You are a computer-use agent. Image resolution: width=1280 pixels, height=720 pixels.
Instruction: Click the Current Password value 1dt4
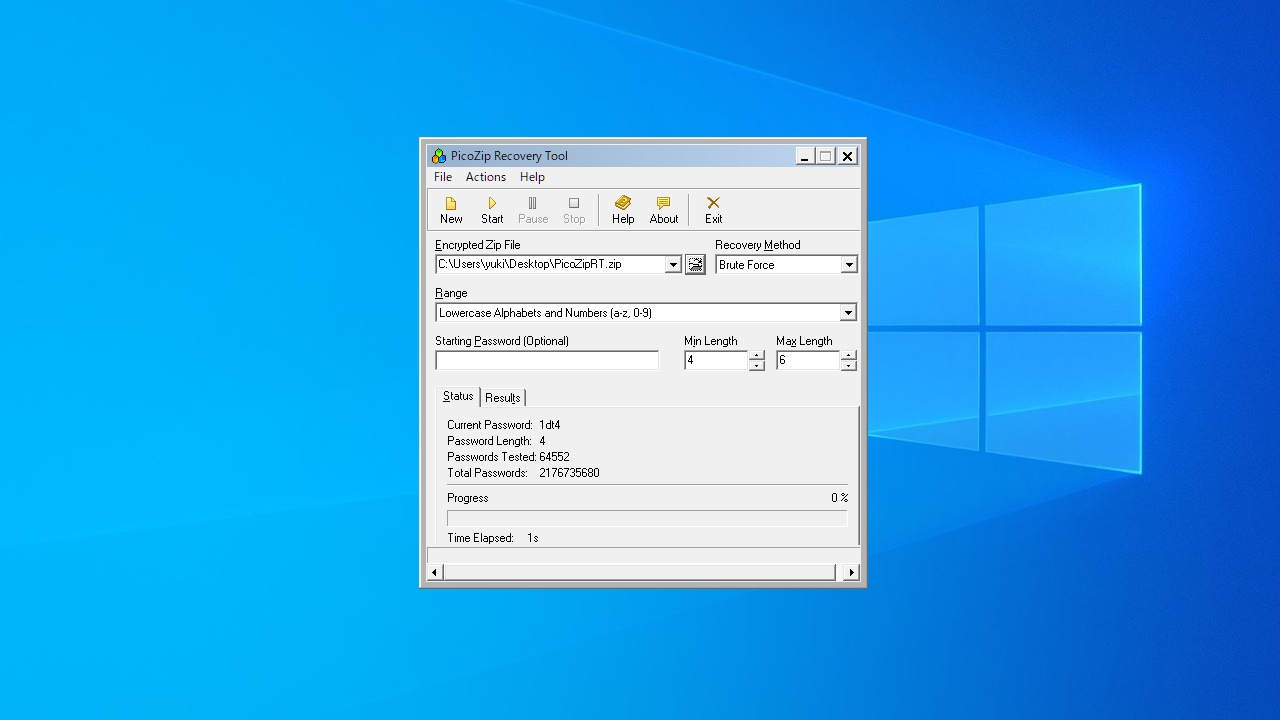(x=549, y=425)
